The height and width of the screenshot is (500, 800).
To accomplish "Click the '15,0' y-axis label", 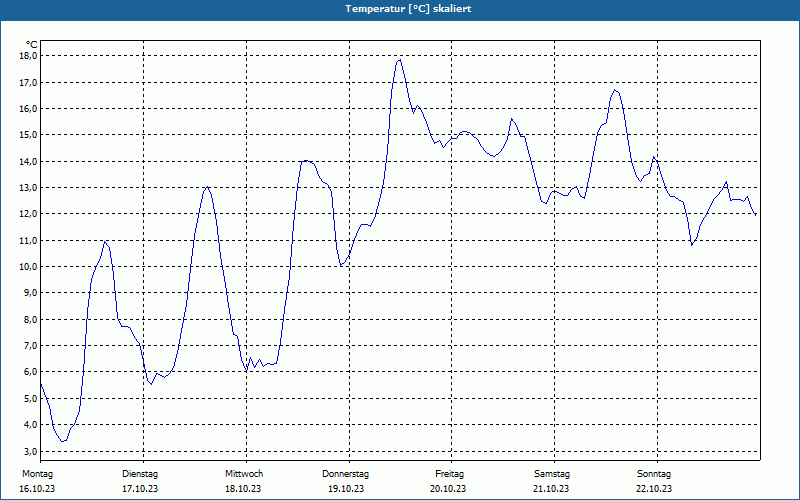I will (28, 135).
